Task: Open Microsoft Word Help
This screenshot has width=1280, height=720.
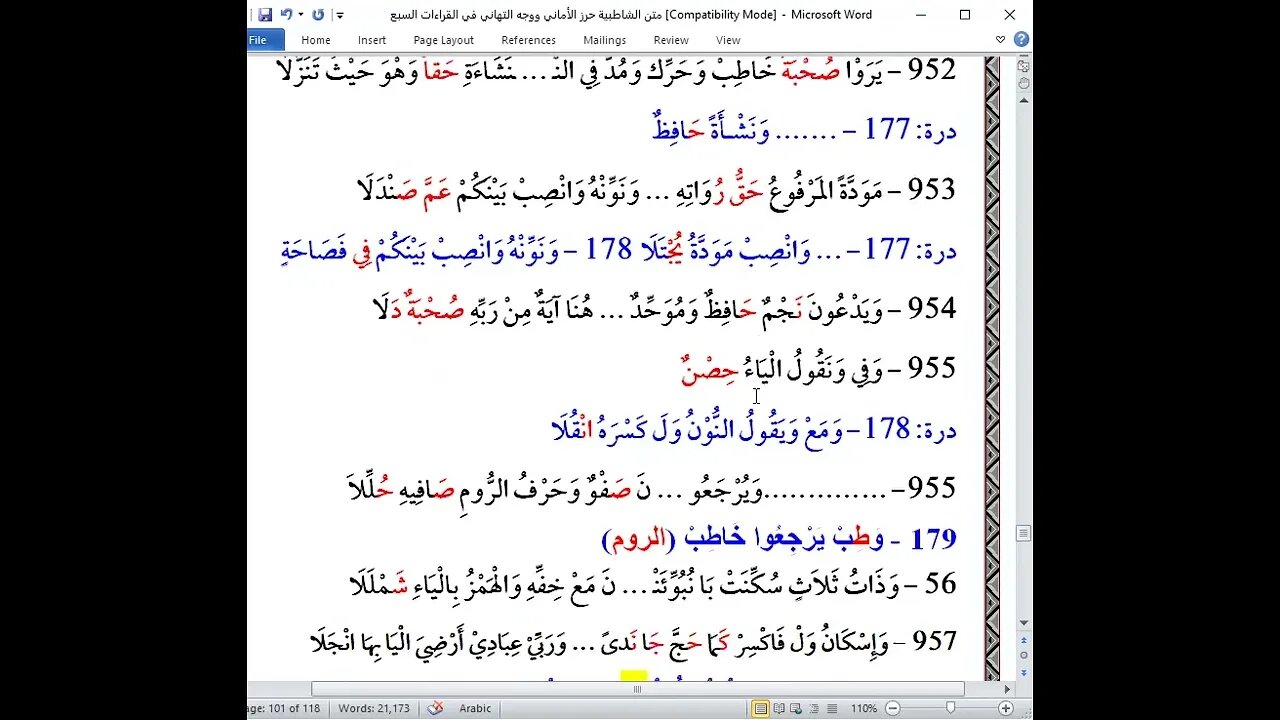Action: tap(1021, 40)
